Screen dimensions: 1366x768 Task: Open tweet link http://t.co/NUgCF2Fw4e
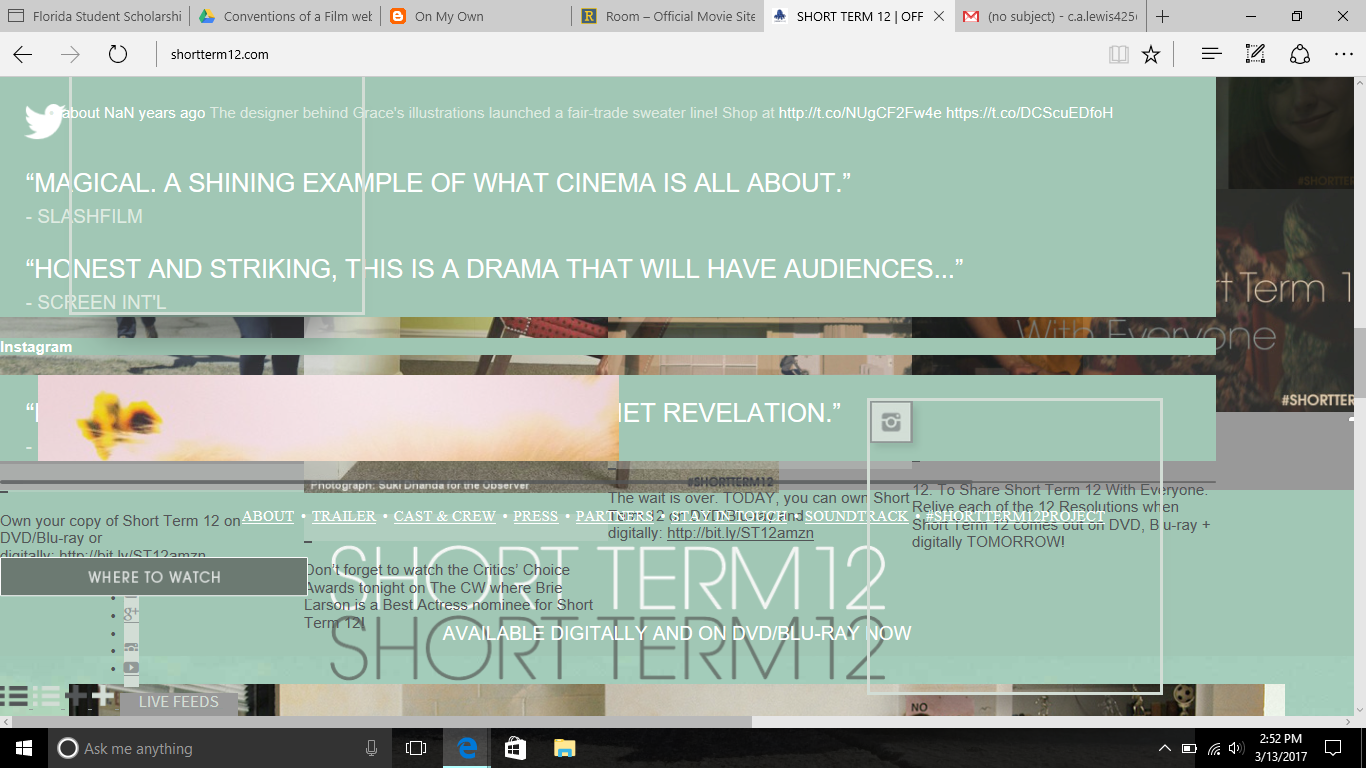point(860,113)
